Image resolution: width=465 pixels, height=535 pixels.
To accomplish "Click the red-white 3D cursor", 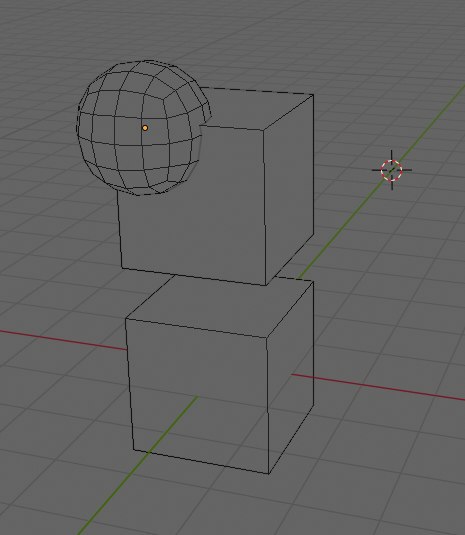I will [x=392, y=170].
